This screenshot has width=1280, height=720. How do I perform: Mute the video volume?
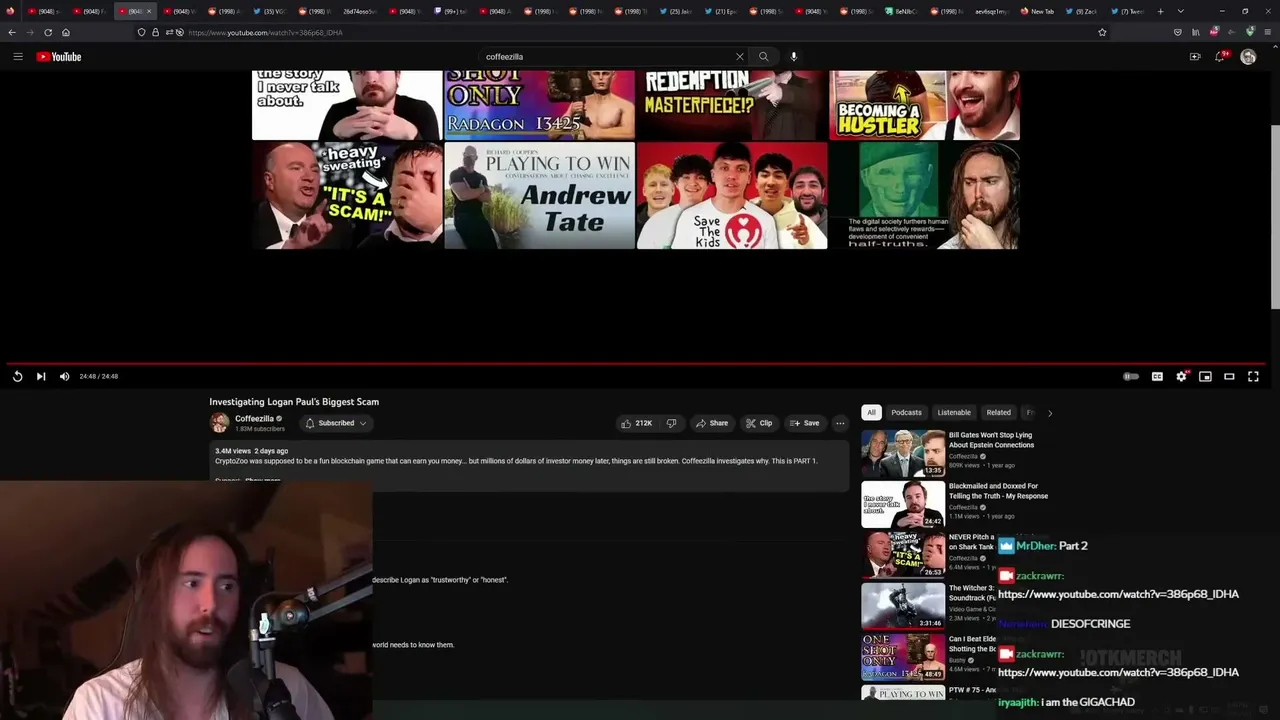[x=64, y=376]
